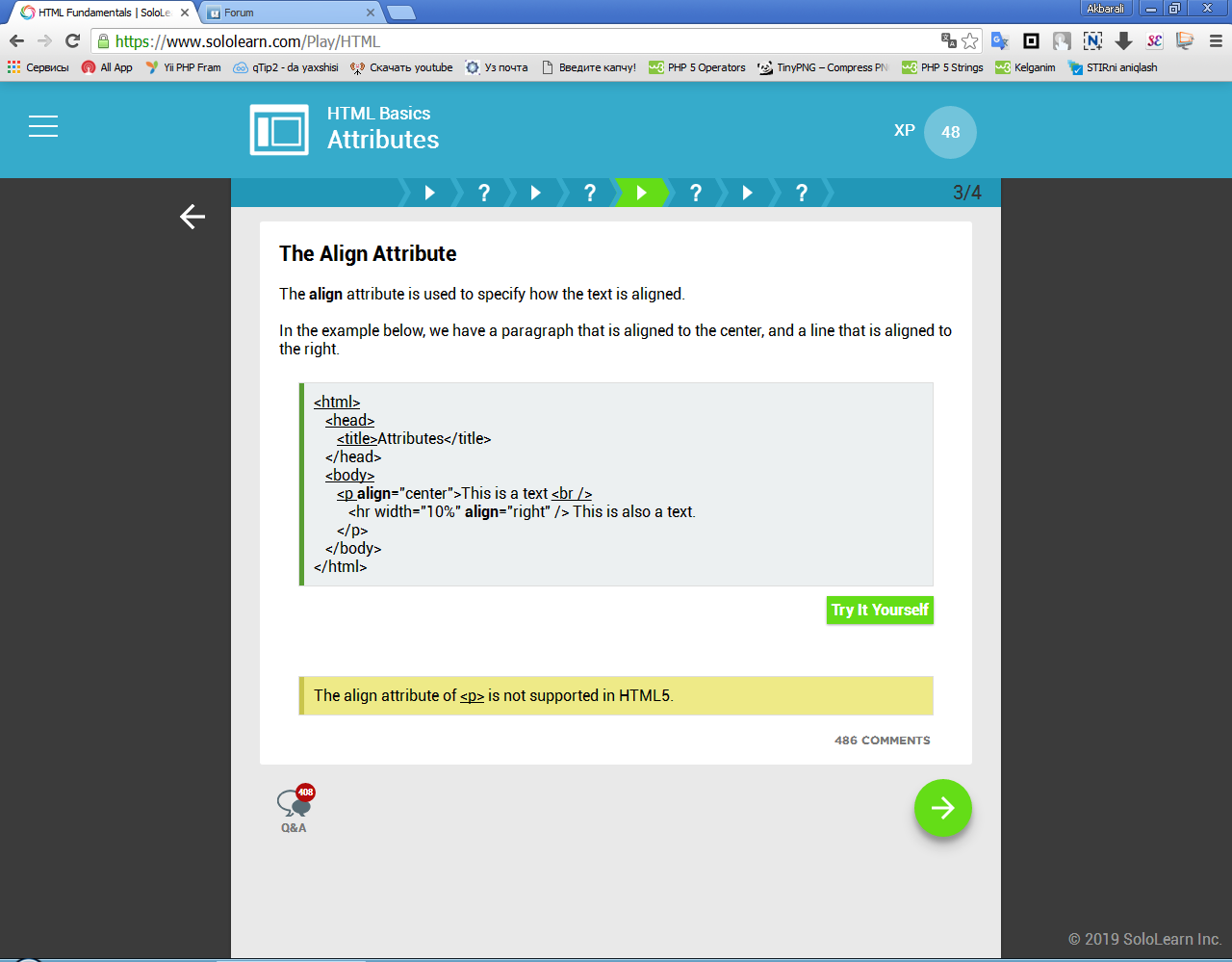This screenshot has height=962, width=1232.
Task: Click the XP 48 points badge
Action: (949, 132)
